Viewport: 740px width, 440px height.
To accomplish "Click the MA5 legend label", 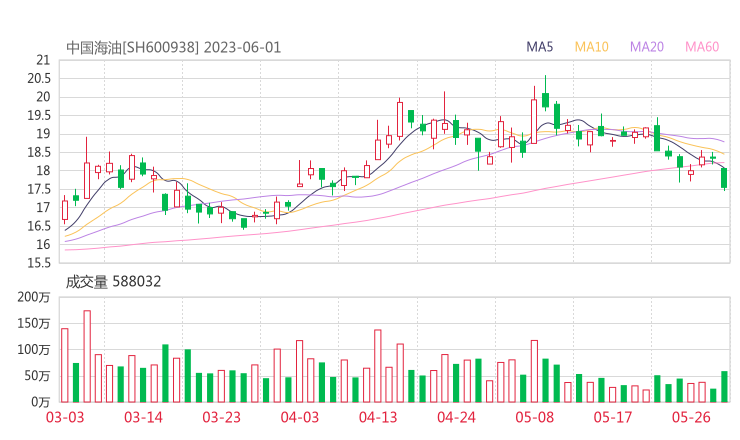I will point(539,47).
